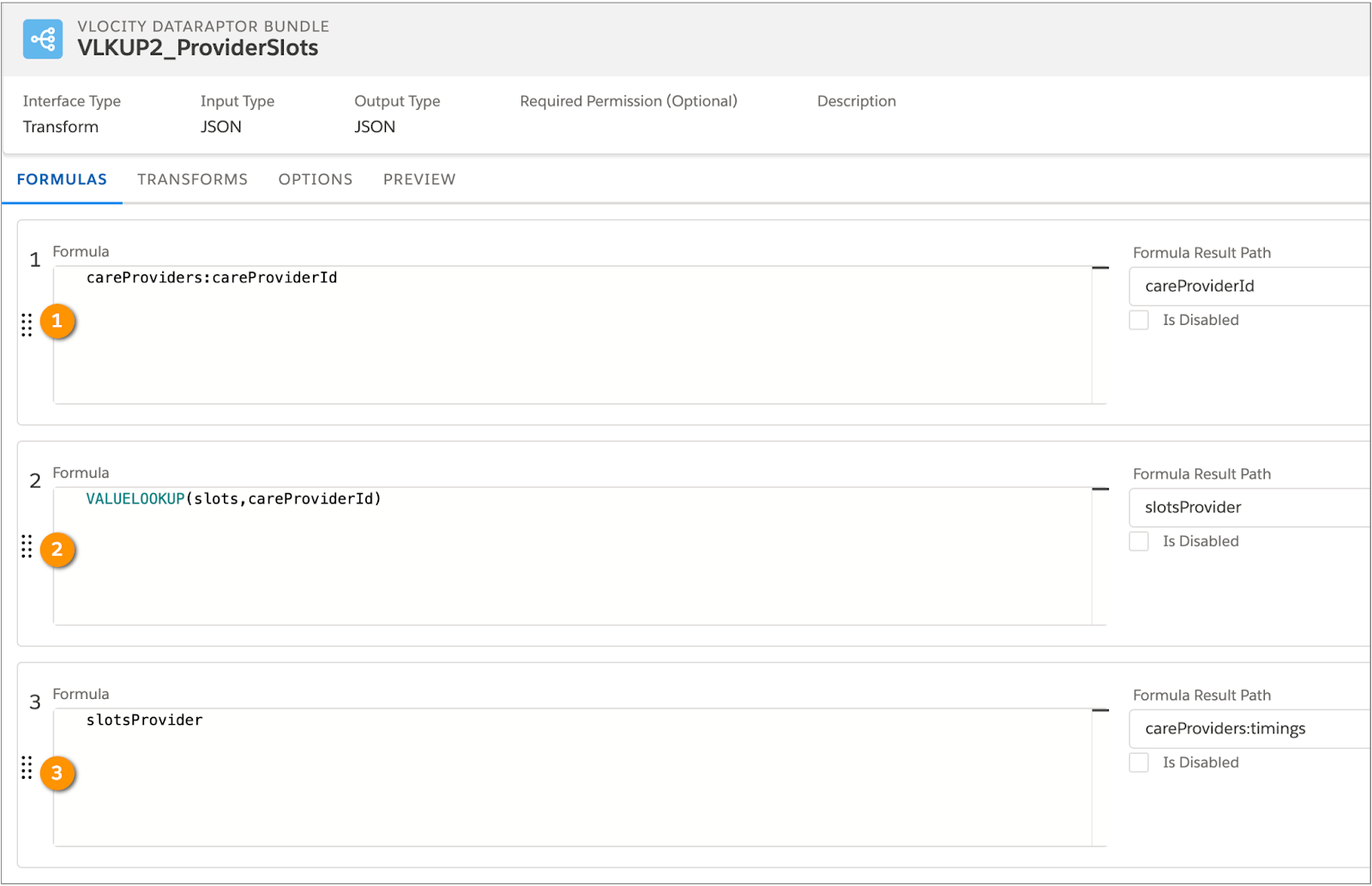The height and width of the screenshot is (886, 1372).
Task: Click the DataRaptor bundle icon
Action: tap(42, 39)
